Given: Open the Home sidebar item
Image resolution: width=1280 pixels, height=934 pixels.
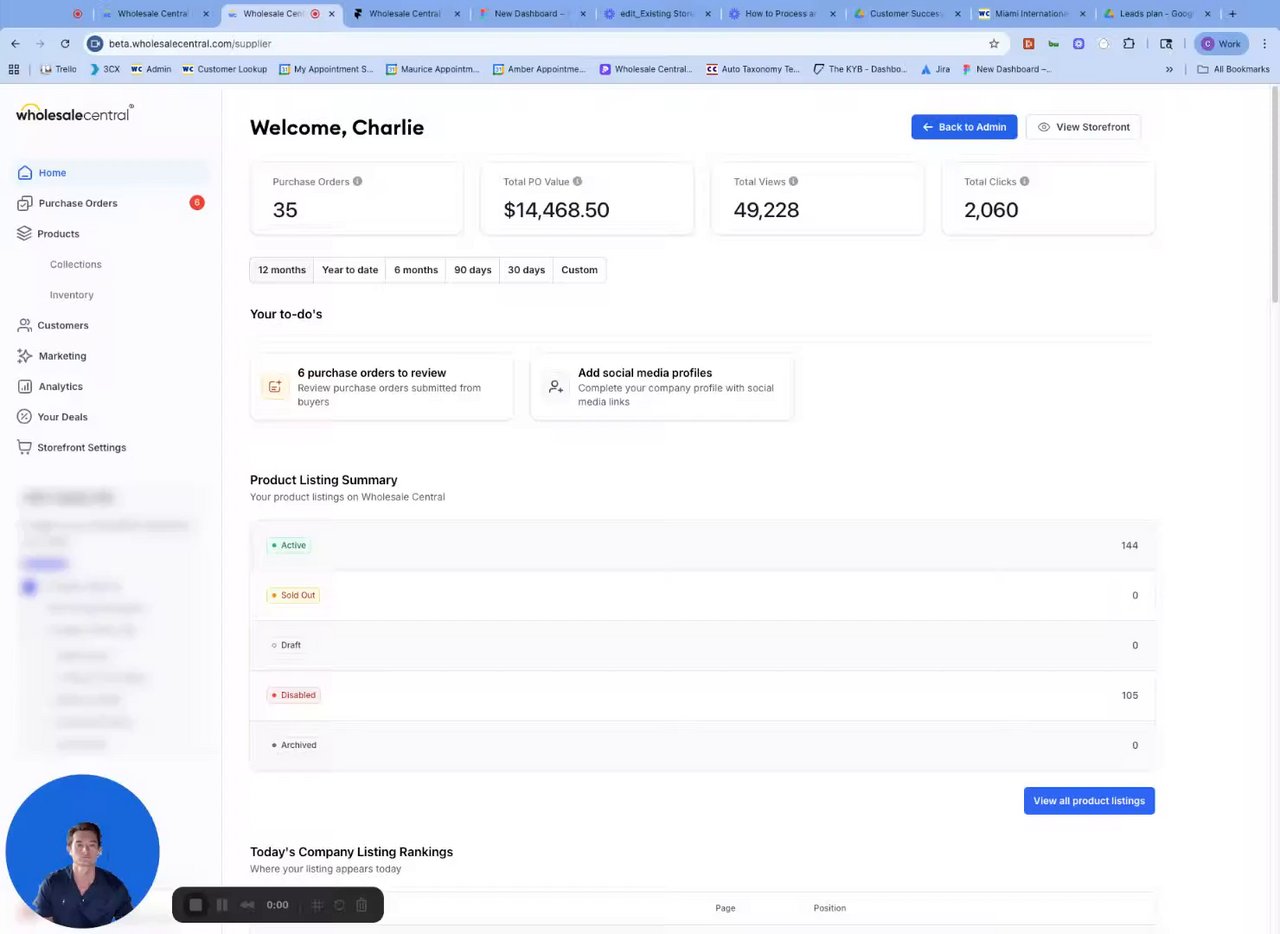Looking at the screenshot, I should [x=52, y=173].
